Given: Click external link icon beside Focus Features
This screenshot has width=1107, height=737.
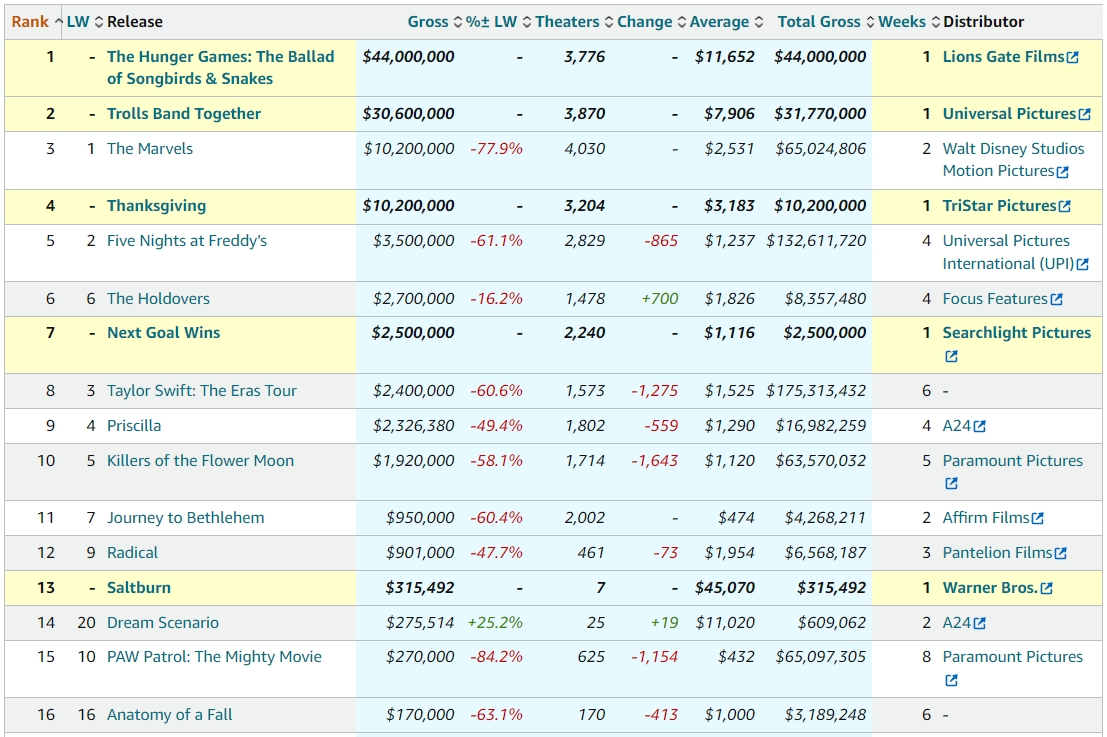Looking at the screenshot, I should 1057,299.
